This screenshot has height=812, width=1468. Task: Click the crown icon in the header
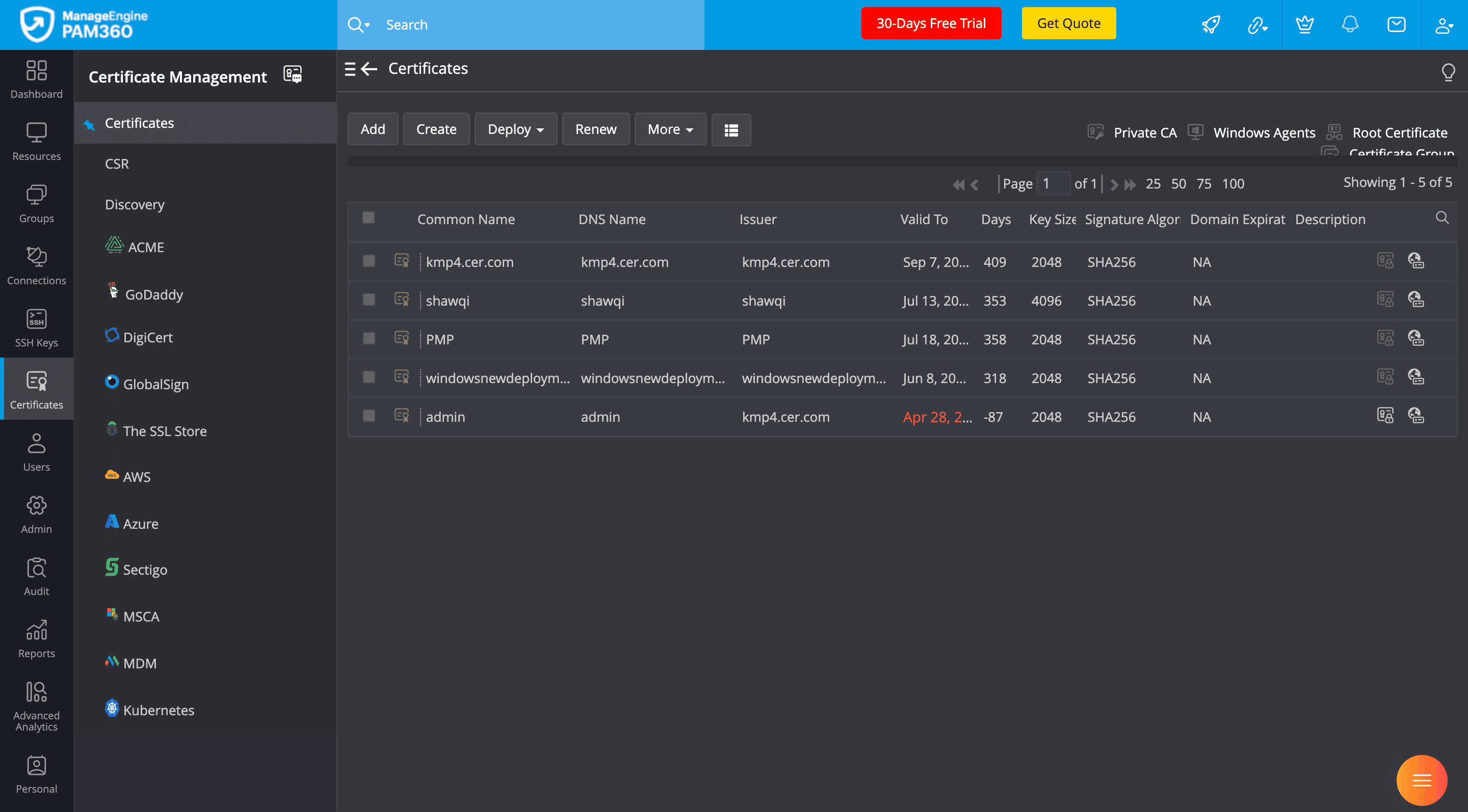point(1304,24)
